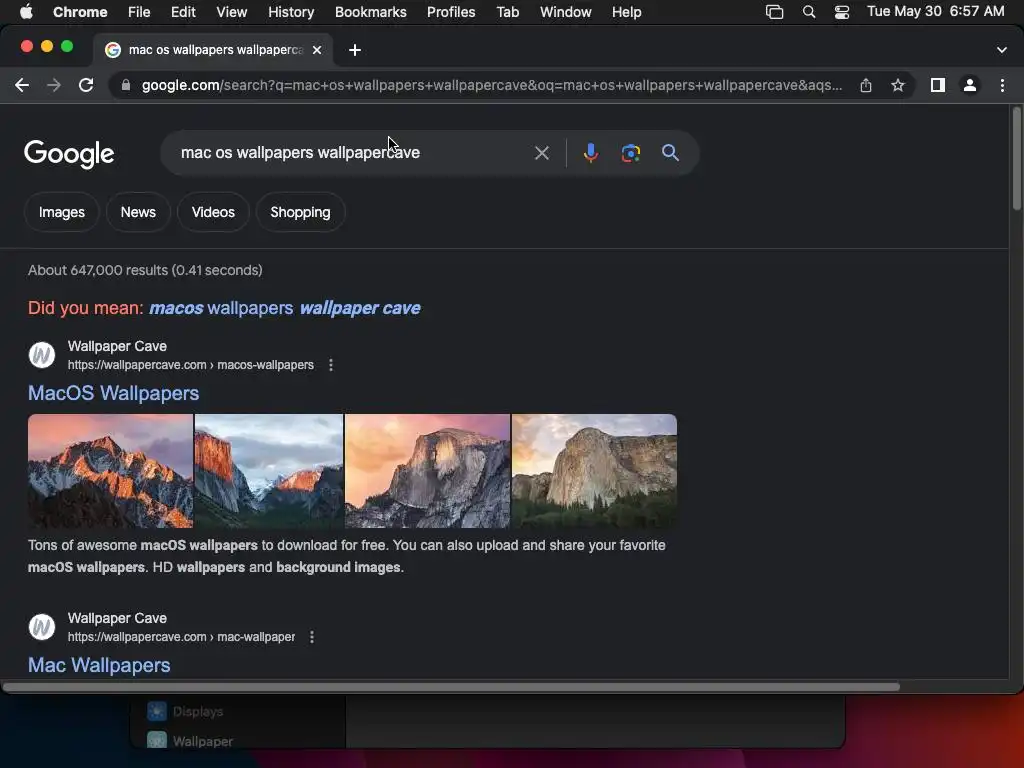Open the Profiles menu
The image size is (1024, 768).
click(451, 12)
